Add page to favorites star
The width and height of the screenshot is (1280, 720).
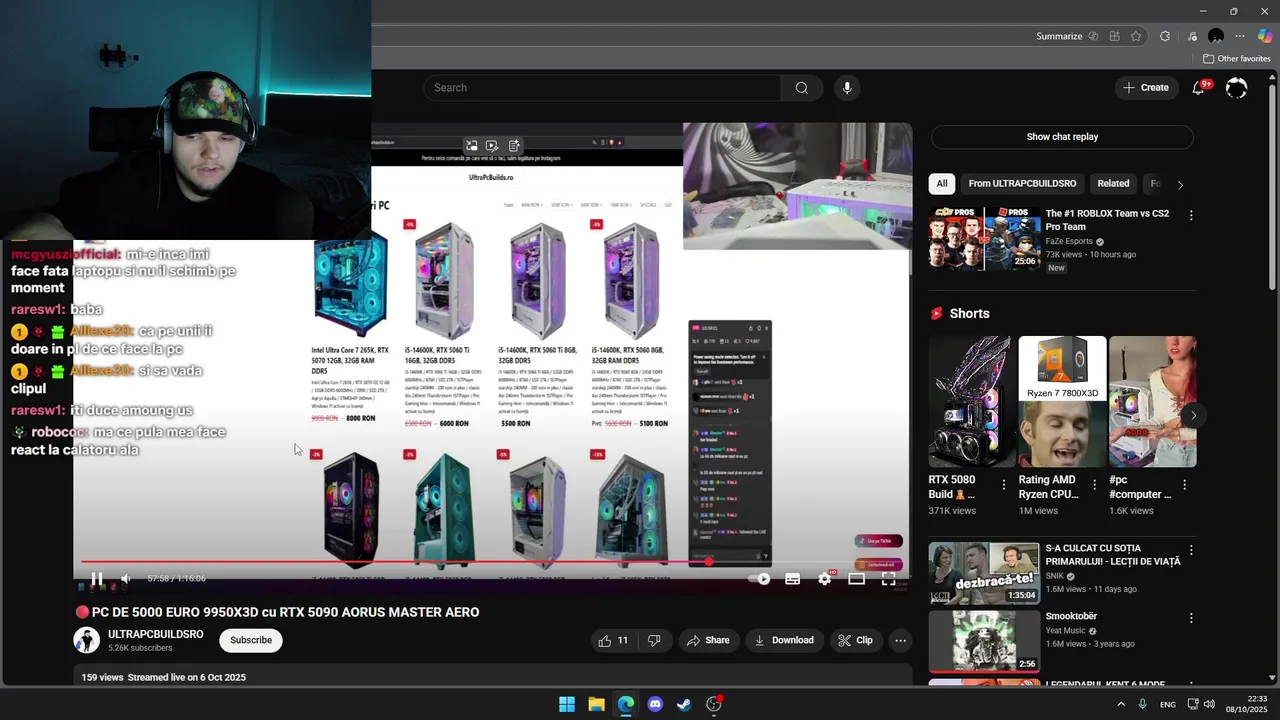coord(1136,36)
